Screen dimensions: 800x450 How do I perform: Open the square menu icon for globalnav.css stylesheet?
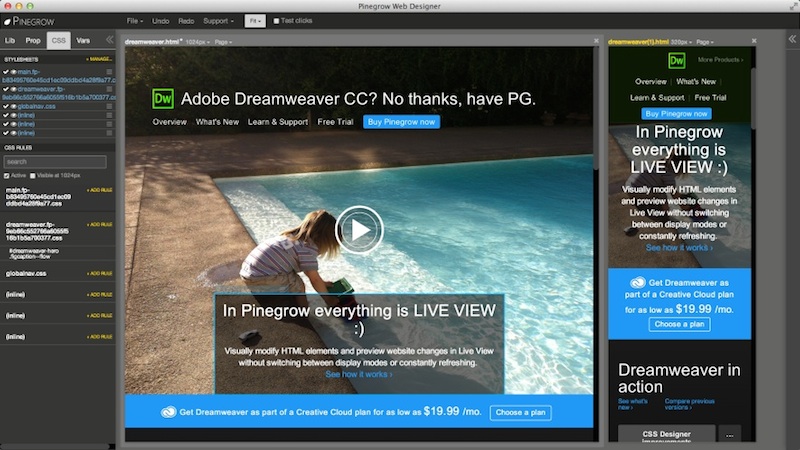coord(109,106)
